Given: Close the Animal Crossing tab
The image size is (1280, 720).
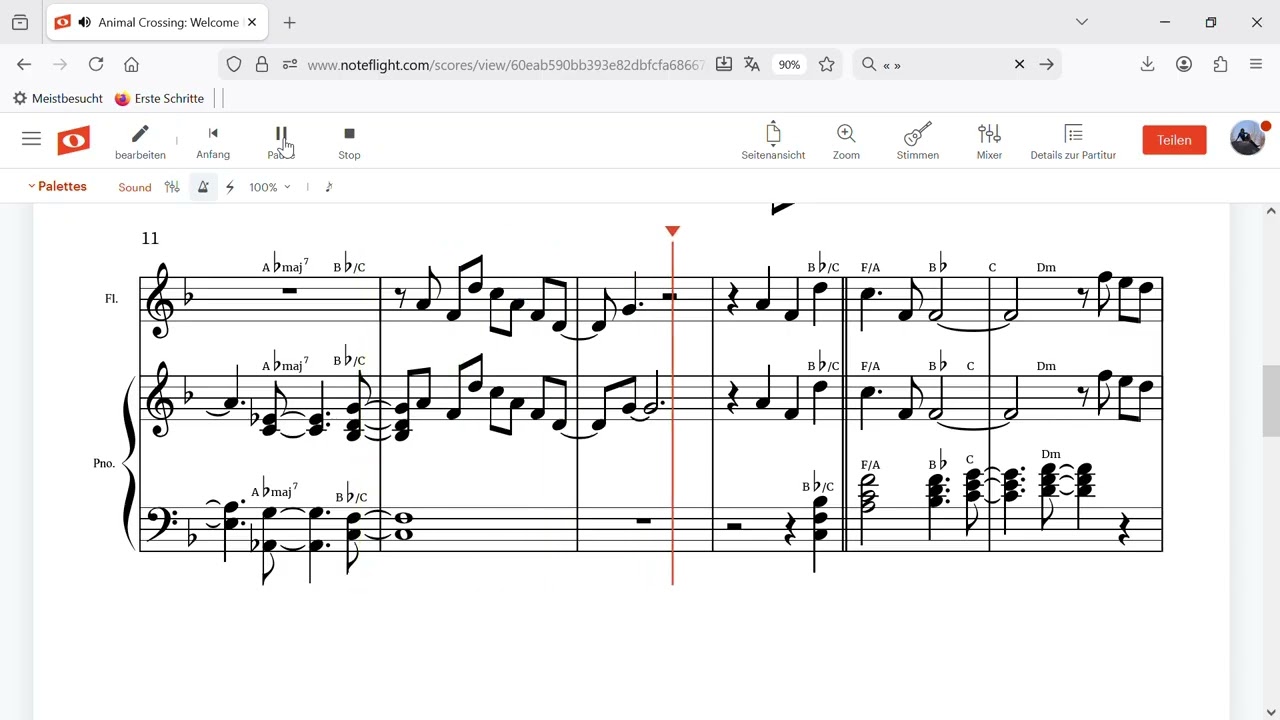Looking at the screenshot, I should [x=252, y=22].
